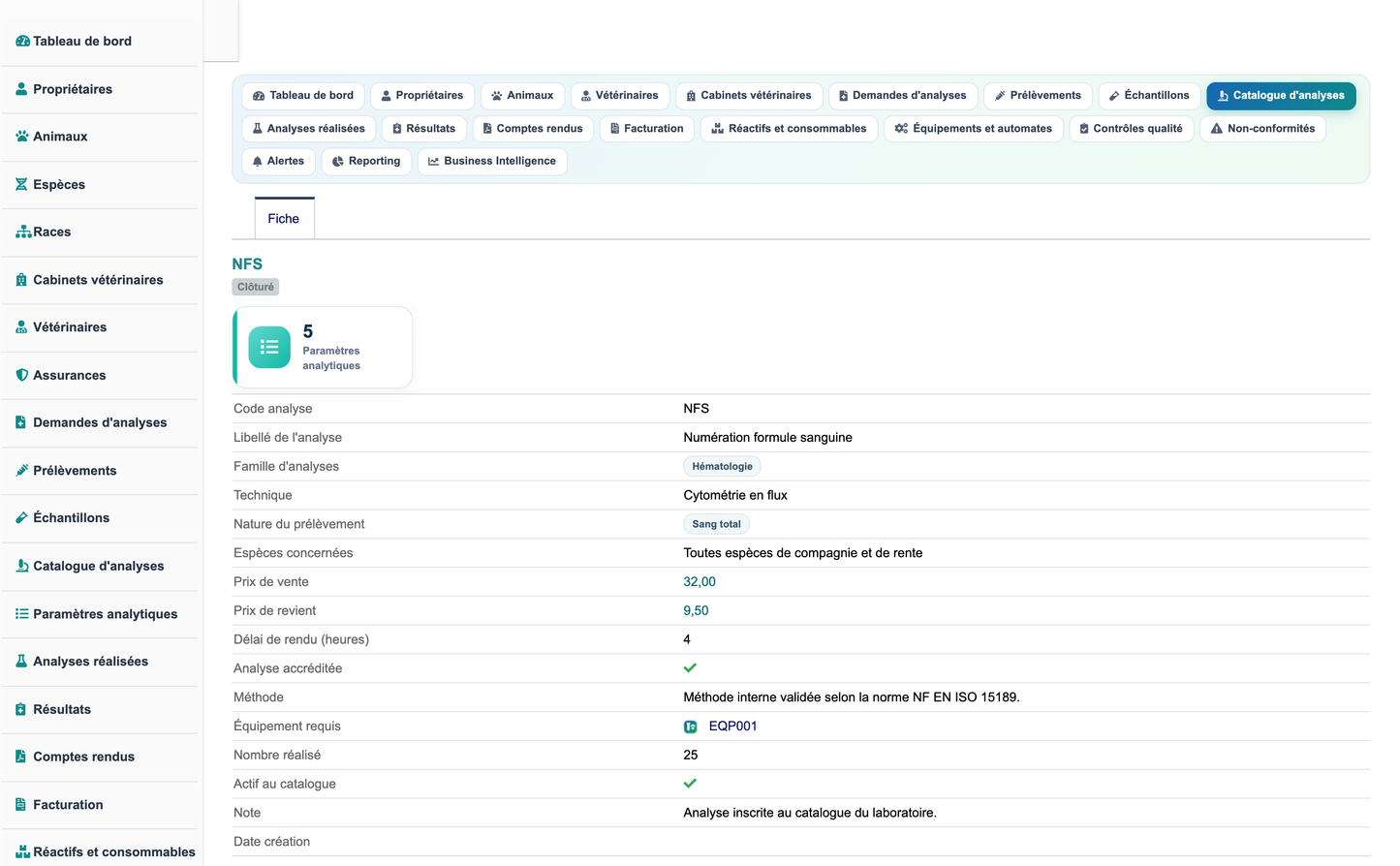Open Équipements et automates from the top menu
This screenshot has height=866, width=1400.
[974, 129]
